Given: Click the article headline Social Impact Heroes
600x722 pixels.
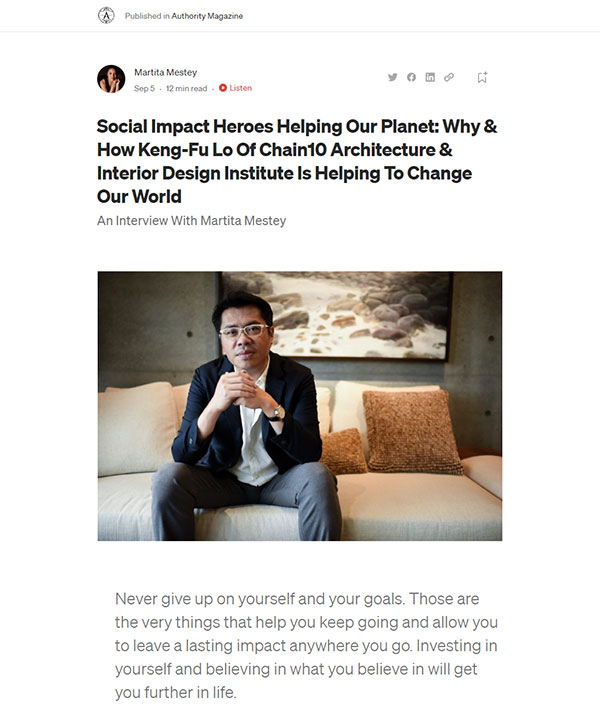Looking at the screenshot, I should [x=297, y=161].
